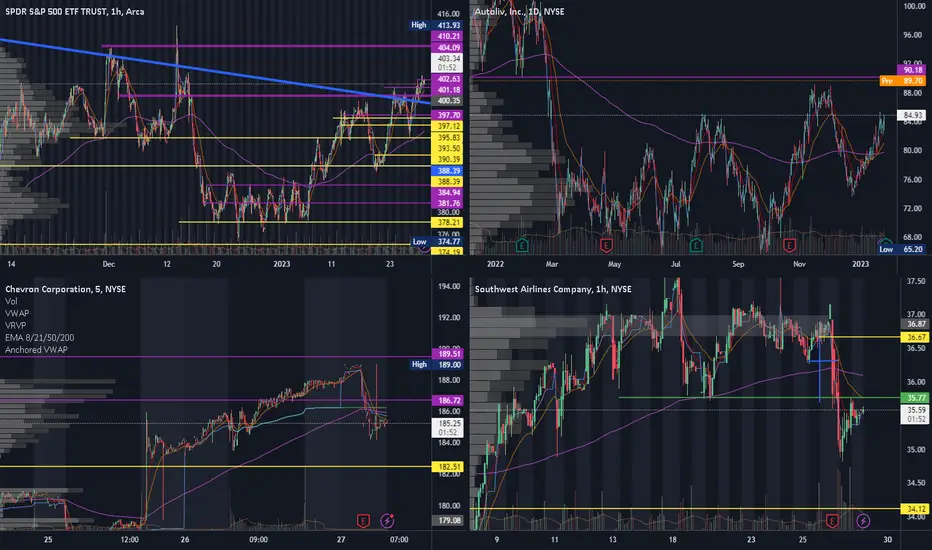Click the 182.51 yellow label on Chevron chart
Screen dimensions: 932x550
tap(448, 467)
